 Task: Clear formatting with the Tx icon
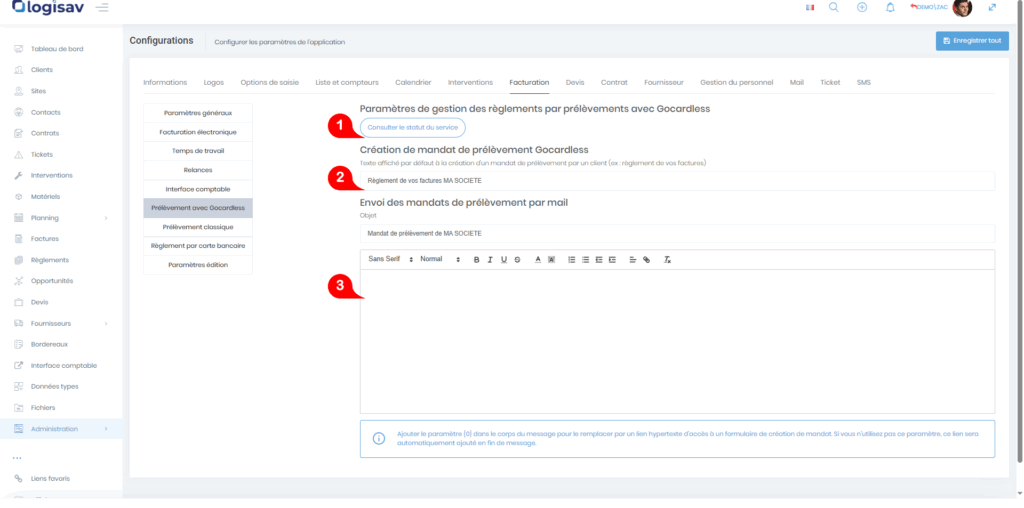point(667,259)
